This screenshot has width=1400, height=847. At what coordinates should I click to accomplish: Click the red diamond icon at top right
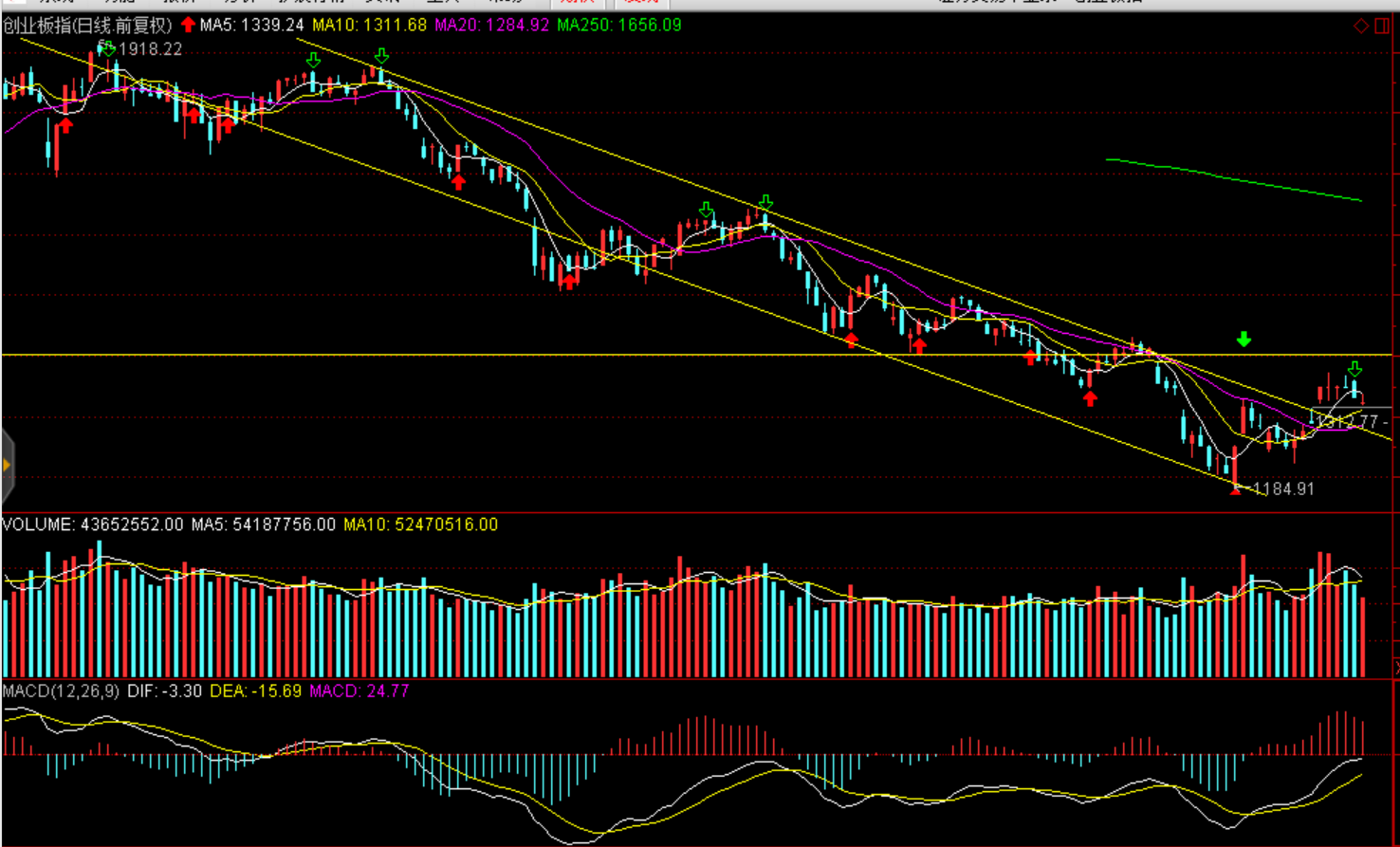(x=1360, y=26)
